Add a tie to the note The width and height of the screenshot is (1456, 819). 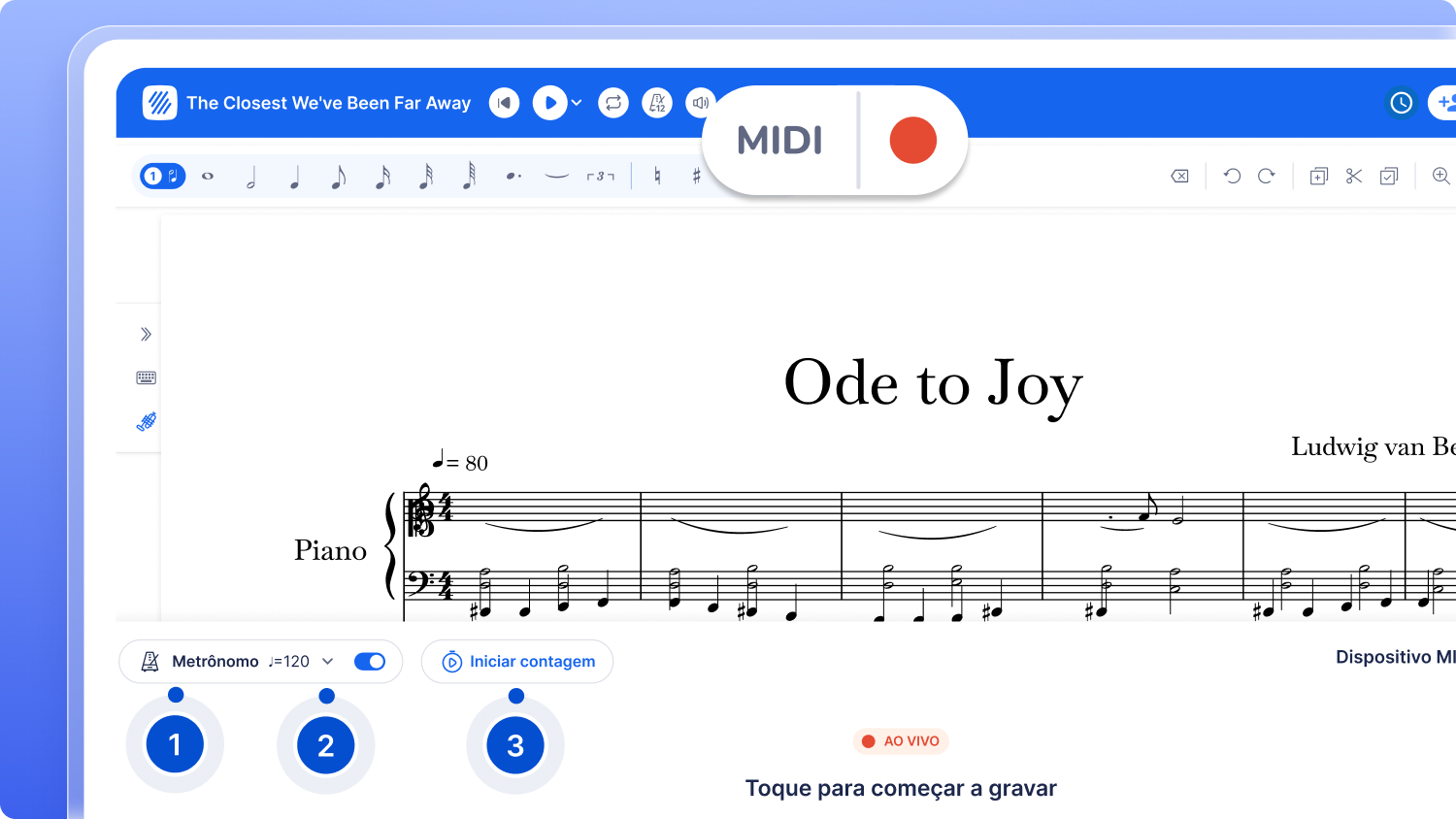[556, 176]
